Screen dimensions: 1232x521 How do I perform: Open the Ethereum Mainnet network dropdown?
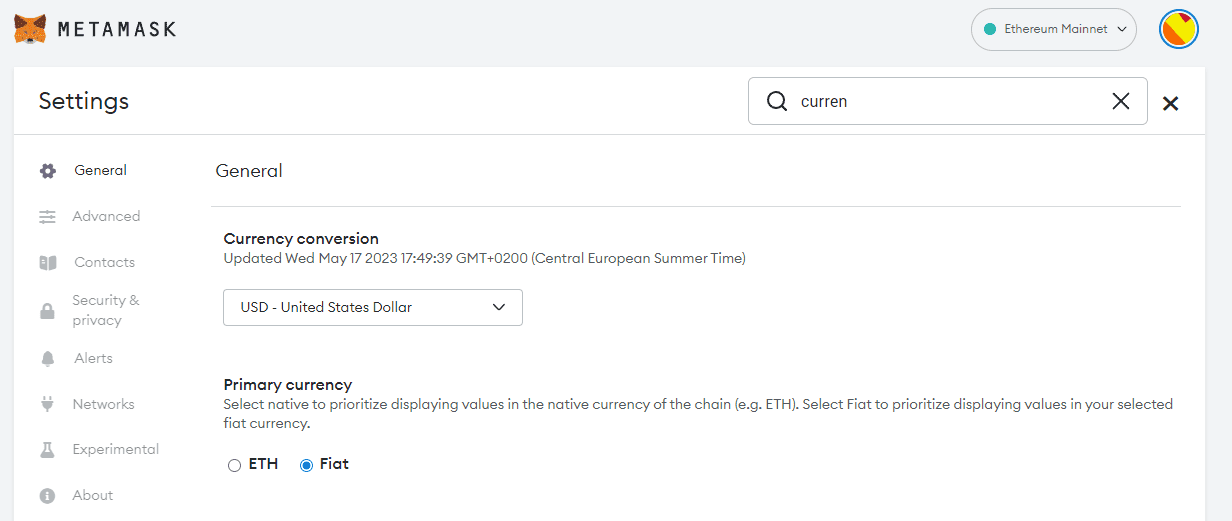coord(1053,30)
